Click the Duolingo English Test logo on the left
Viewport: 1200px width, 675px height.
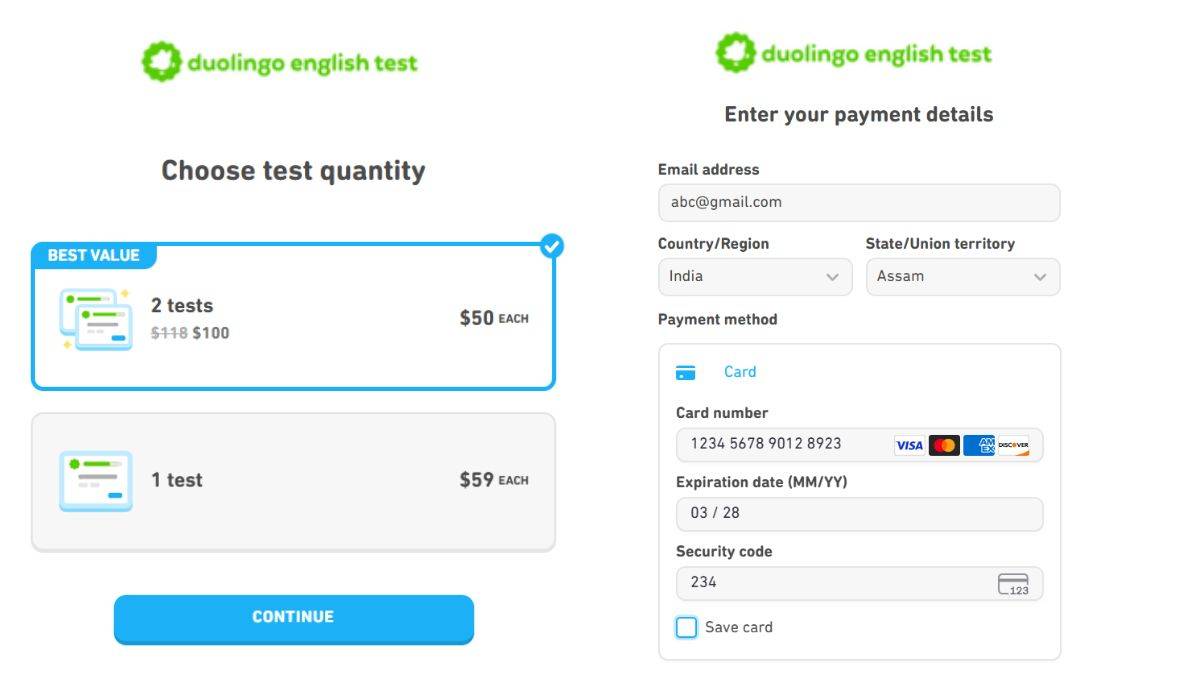click(280, 60)
